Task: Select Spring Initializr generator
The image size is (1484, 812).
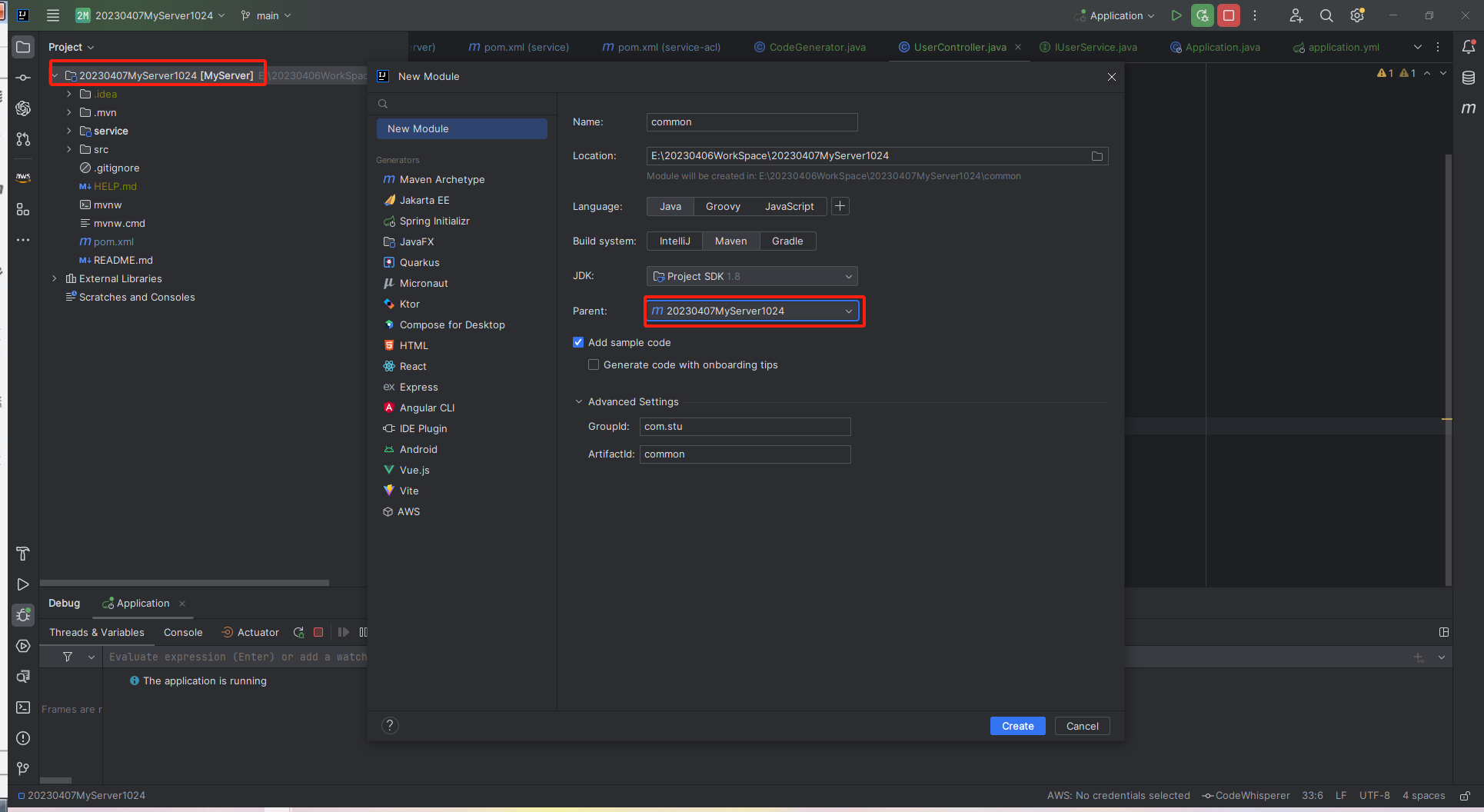Action: coord(434,221)
